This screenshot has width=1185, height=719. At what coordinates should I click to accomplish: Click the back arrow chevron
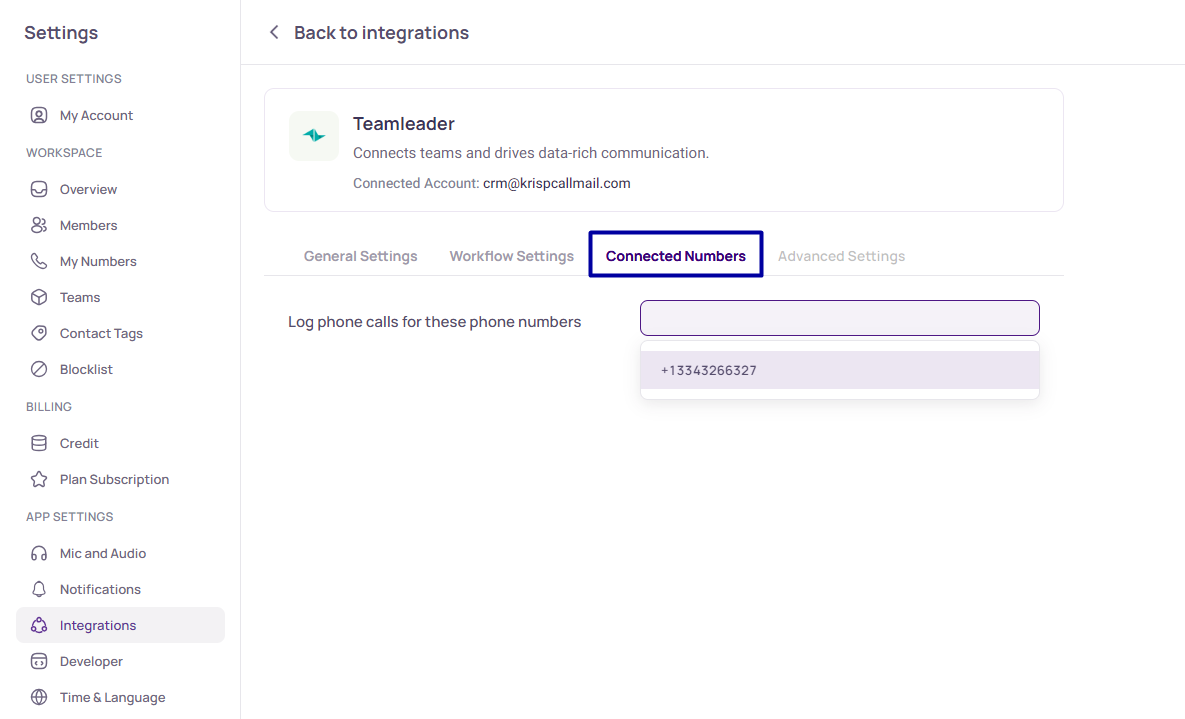click(x=274, y=33)
